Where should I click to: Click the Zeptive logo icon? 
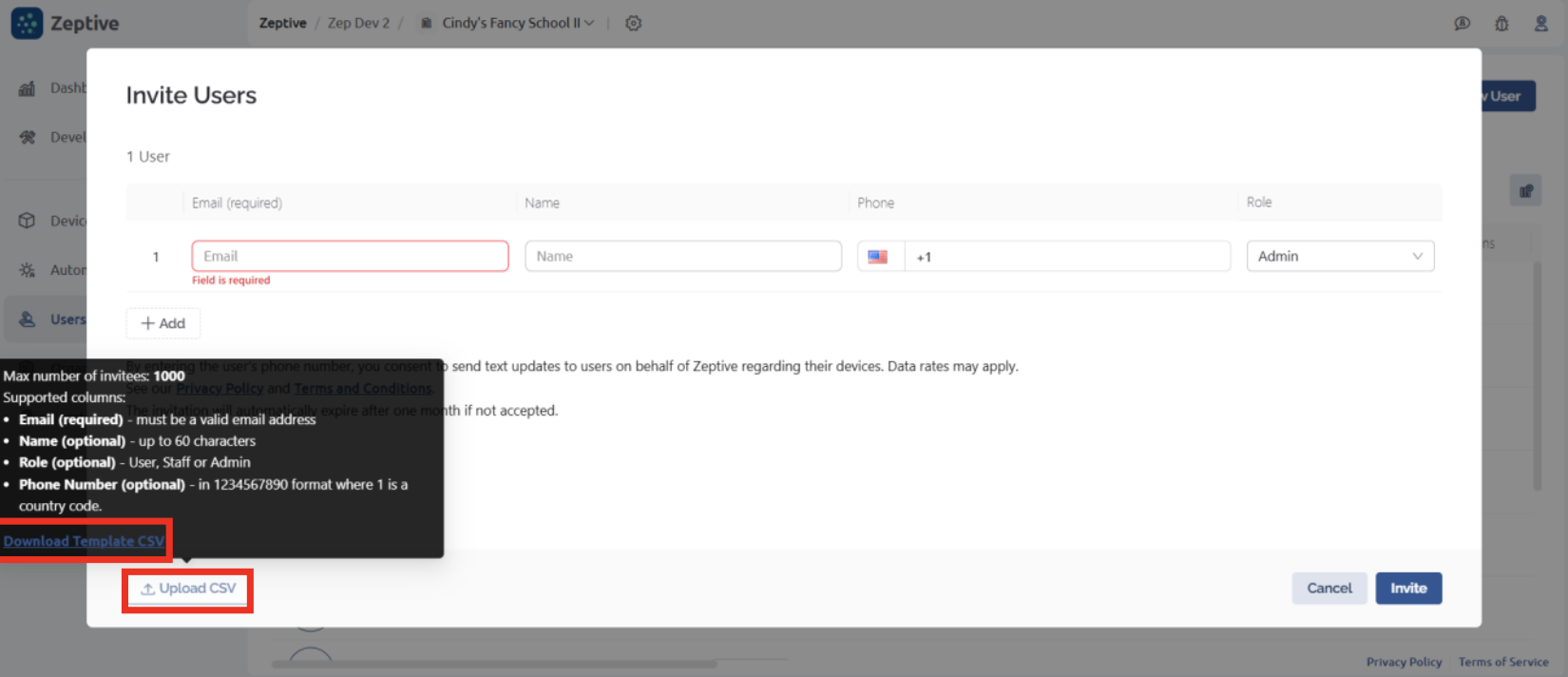click(27, 23)
